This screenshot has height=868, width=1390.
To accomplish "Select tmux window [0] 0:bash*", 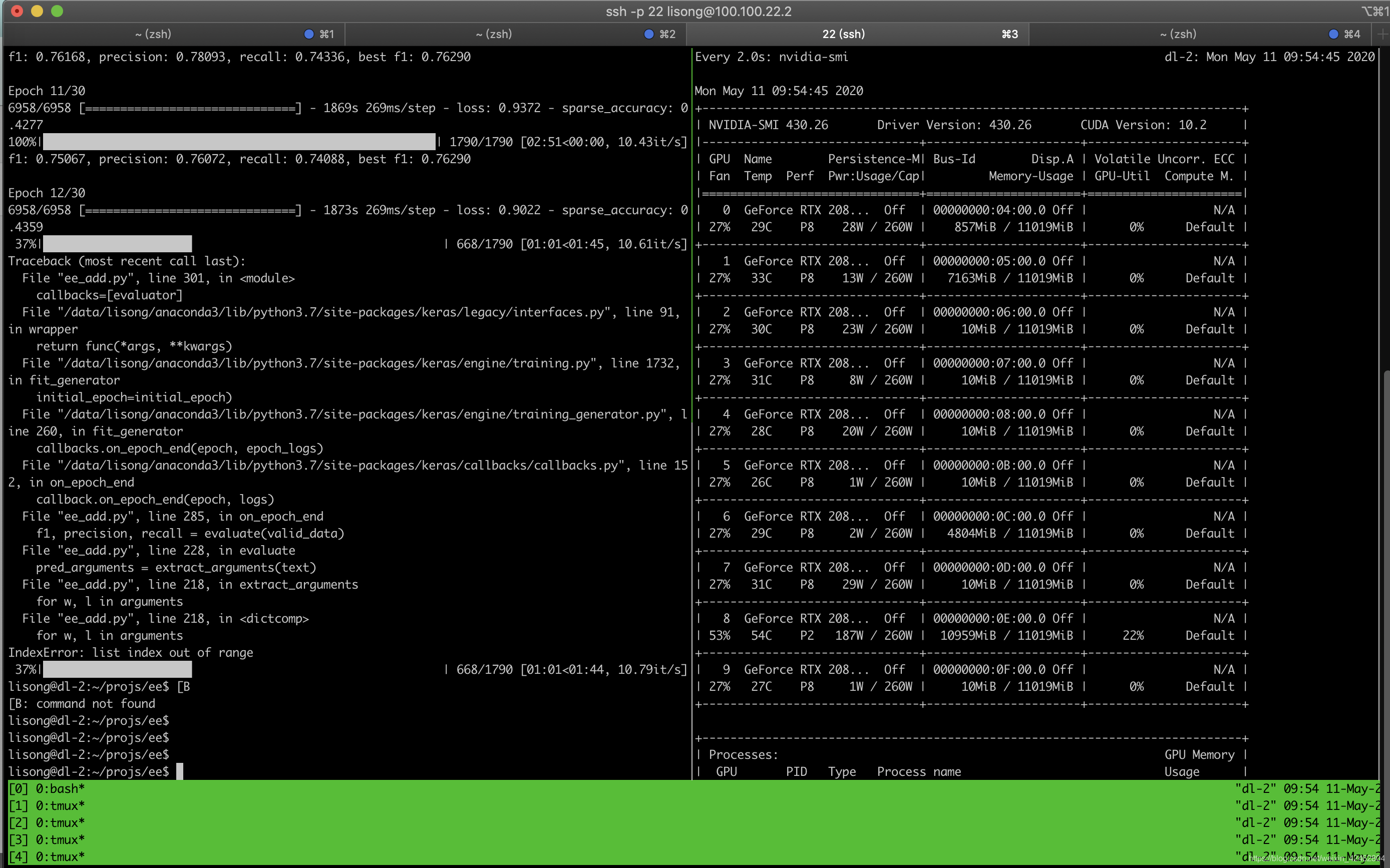I will [47, 789].
